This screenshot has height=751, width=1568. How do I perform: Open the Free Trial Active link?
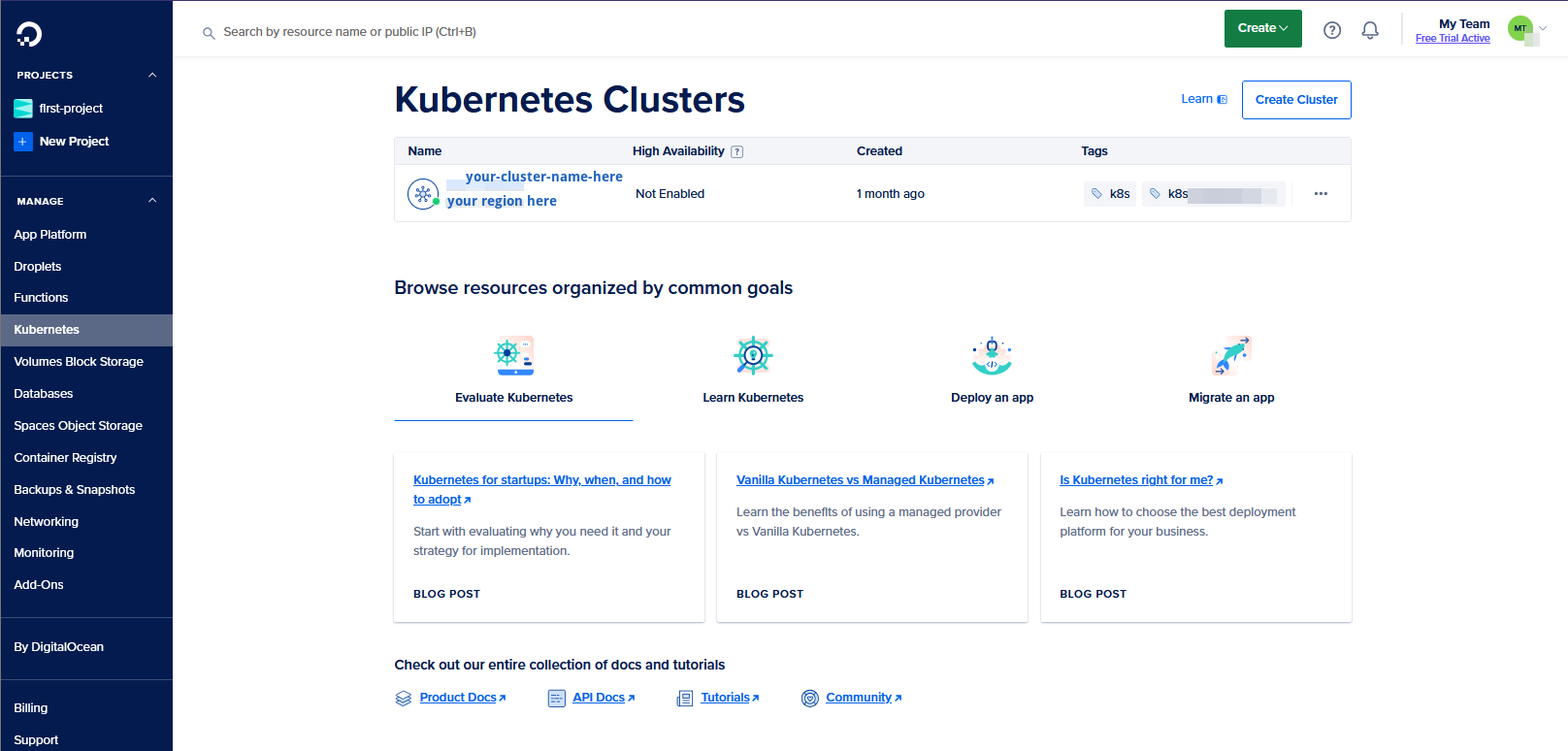[1453, 39]
